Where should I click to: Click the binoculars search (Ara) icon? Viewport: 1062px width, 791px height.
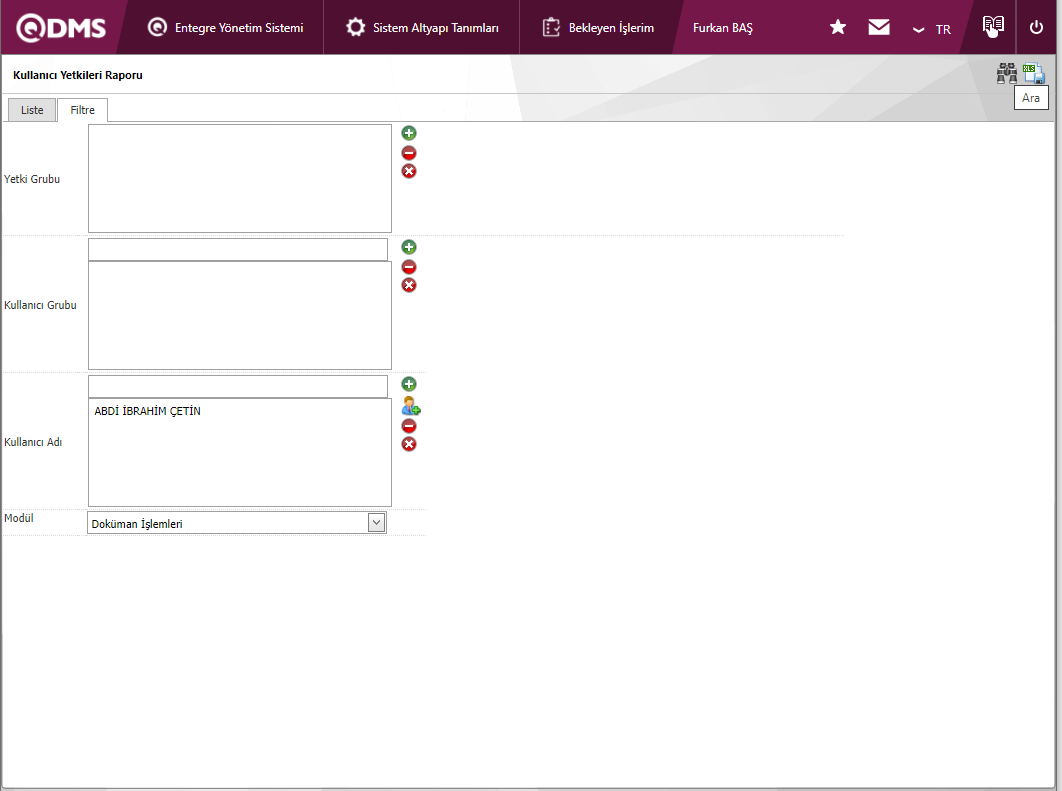click(1006, 73)
